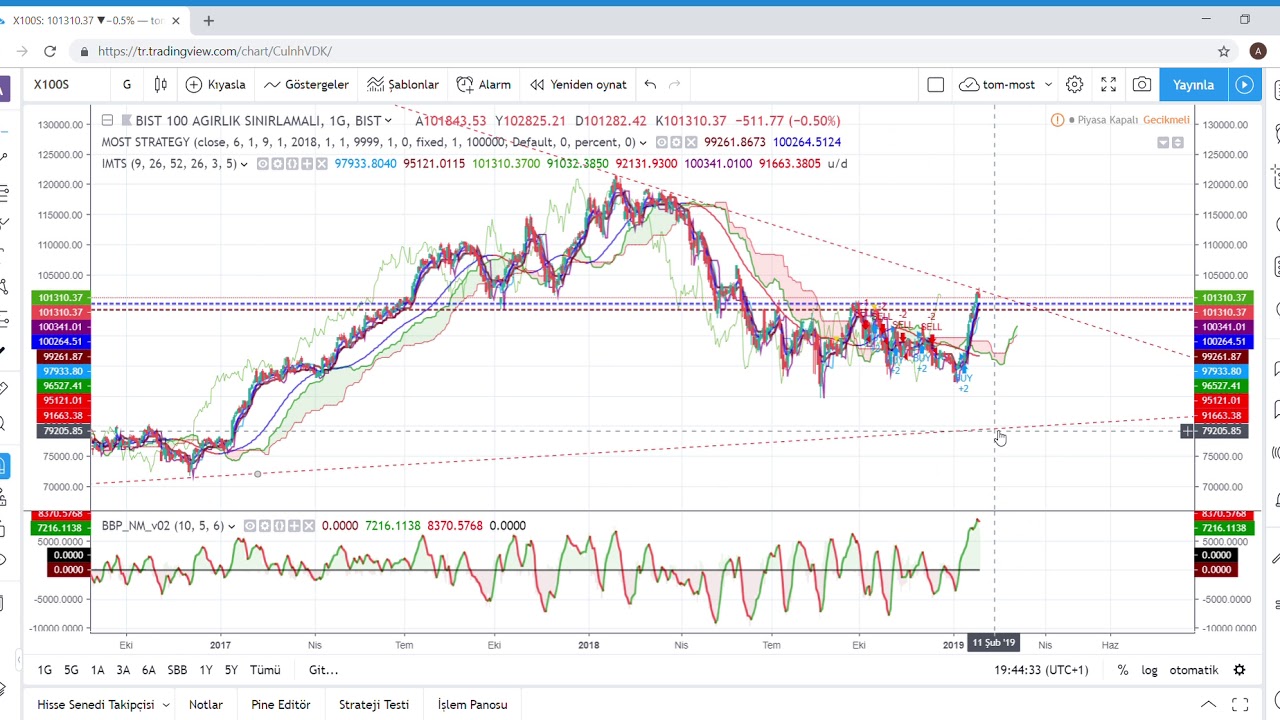Open BBP_NM_v02 settings gear
The height and width of the screenshot is (720, 1280).
point(266,526)
